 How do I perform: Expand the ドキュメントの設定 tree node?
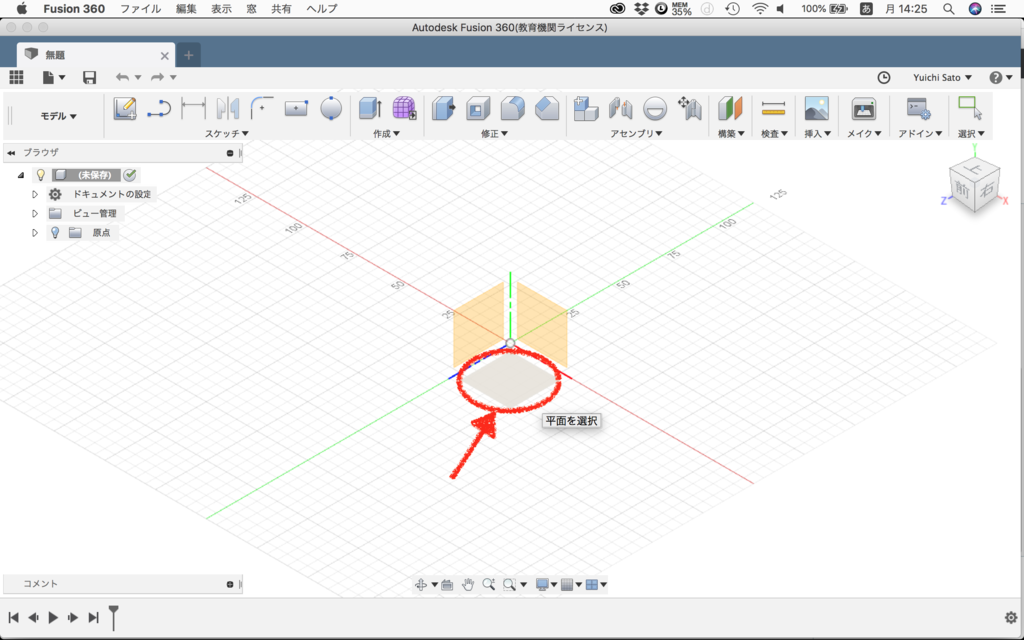35,195
